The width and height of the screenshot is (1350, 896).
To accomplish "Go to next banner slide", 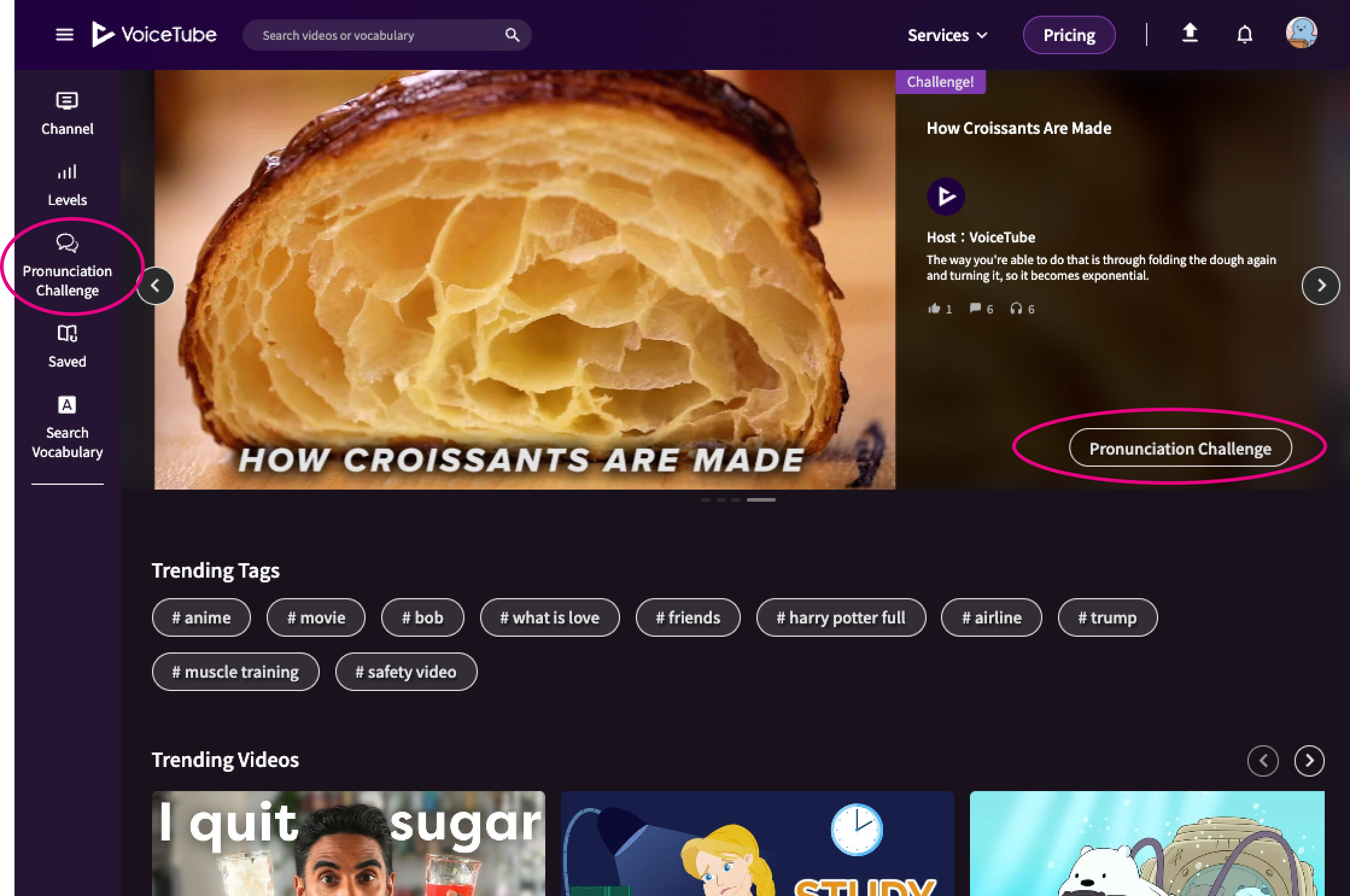I will pos(1320,286).
